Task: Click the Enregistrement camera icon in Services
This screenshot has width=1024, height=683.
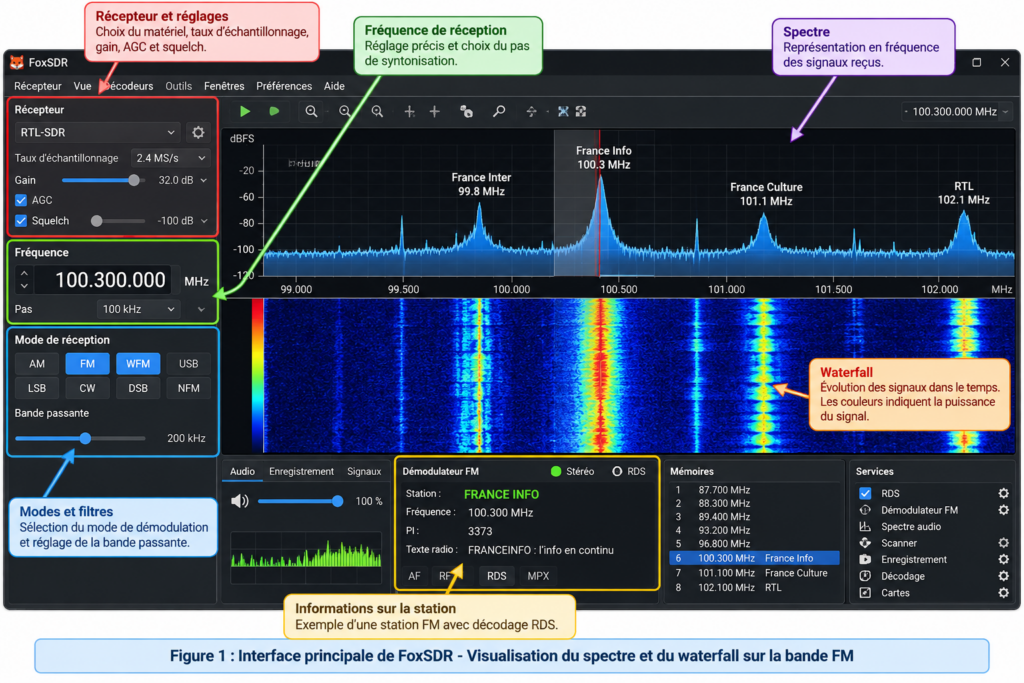Action: pyautogui.click(x=865, y=560)
